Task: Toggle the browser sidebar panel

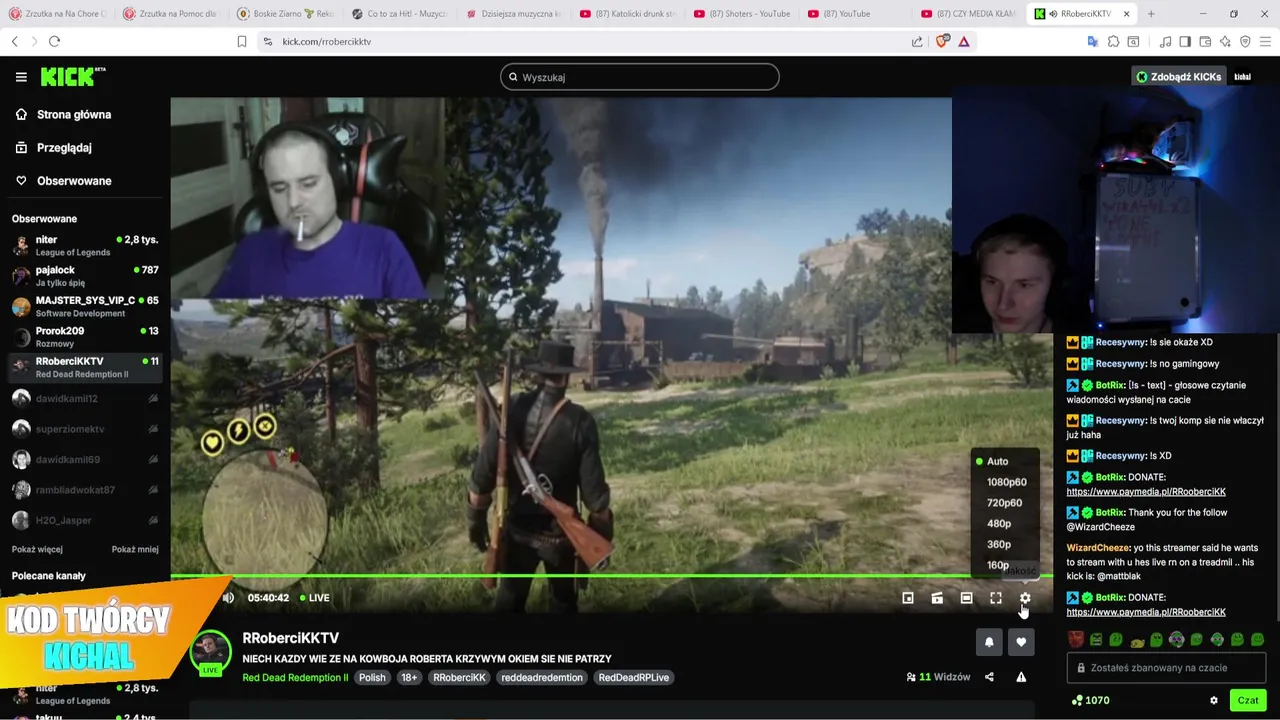Action: click(1185, 41)
